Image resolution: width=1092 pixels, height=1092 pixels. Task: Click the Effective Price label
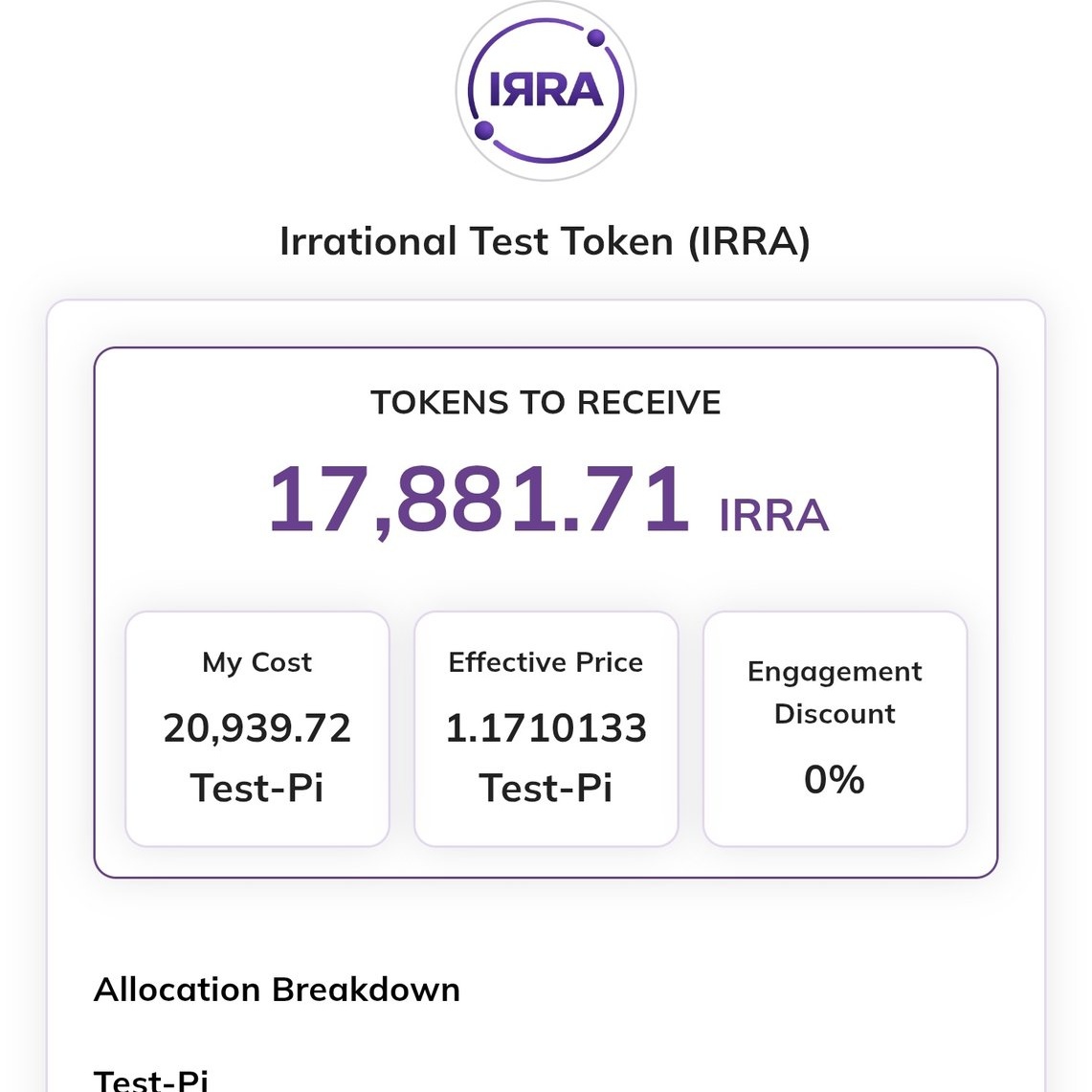tap(546, 662)
